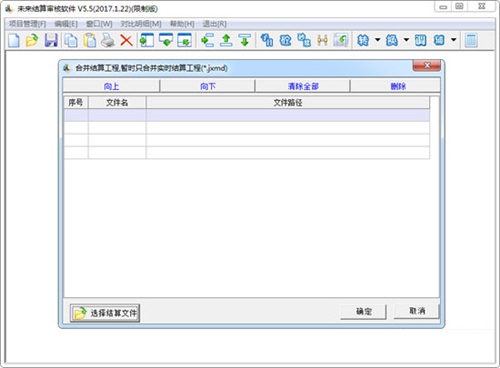Open a project using the yellow folder icon in the toolbar
Image resolution: width=500 pixels, height=368 pixels.
pos(32,40)
